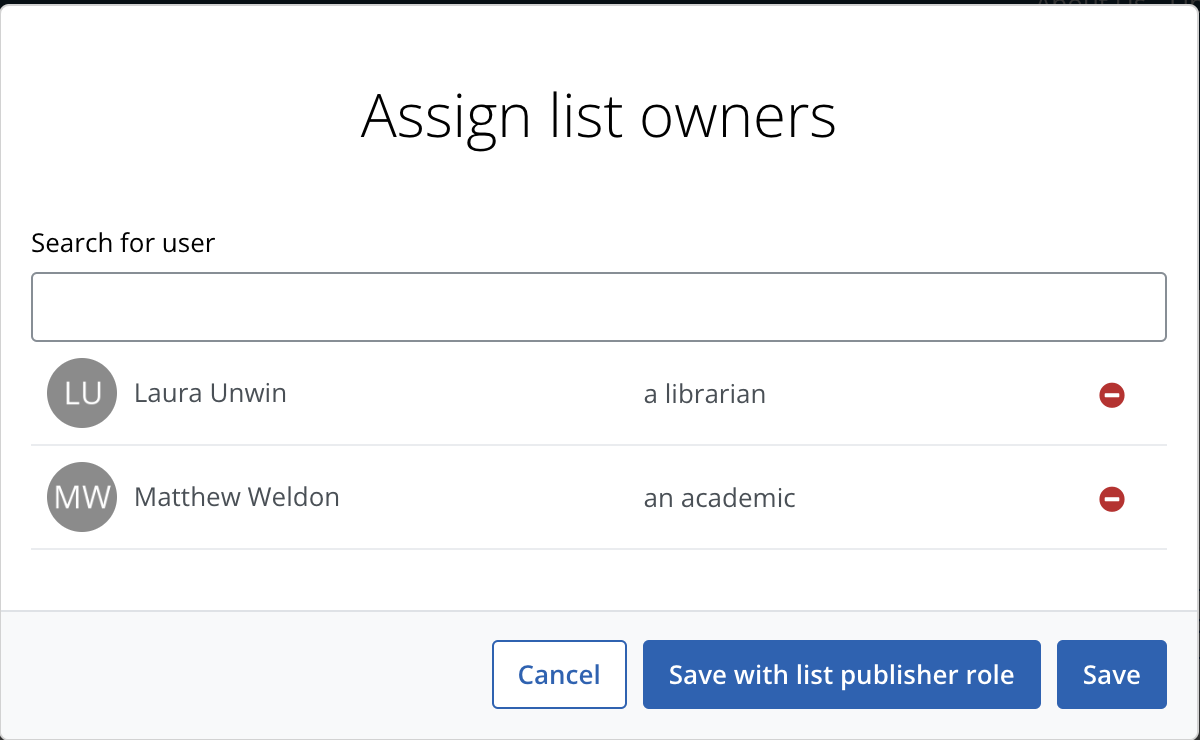Click the 'Search for user' label
The image size is (1200, 740).
click(123, 243)
